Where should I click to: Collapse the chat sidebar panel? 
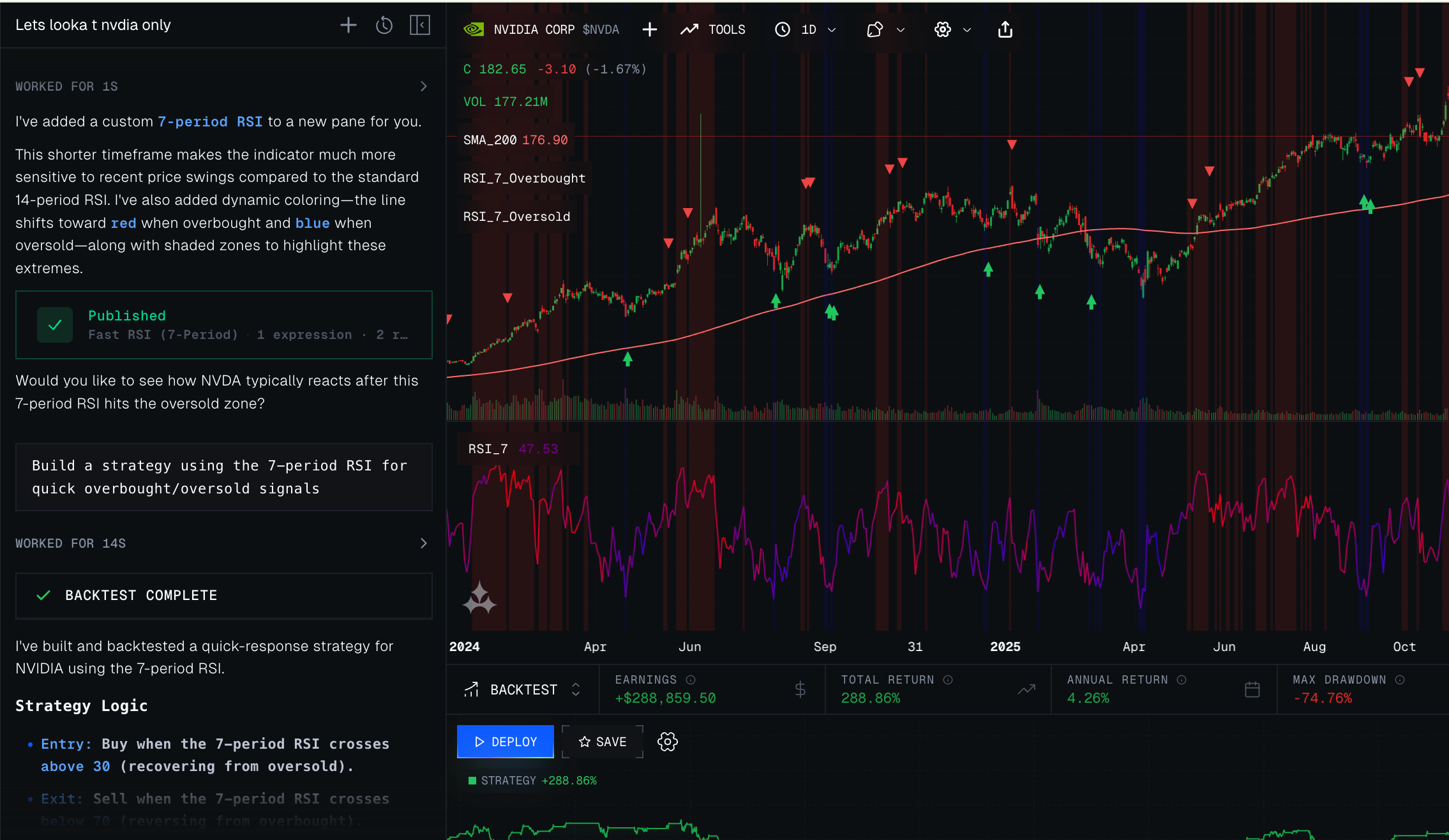point(419,26)
